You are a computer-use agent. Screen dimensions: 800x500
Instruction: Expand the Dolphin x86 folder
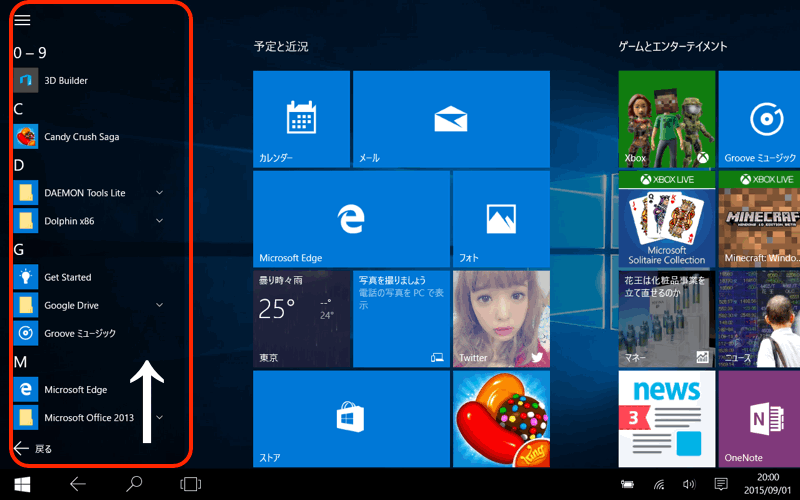pos(159,221)
